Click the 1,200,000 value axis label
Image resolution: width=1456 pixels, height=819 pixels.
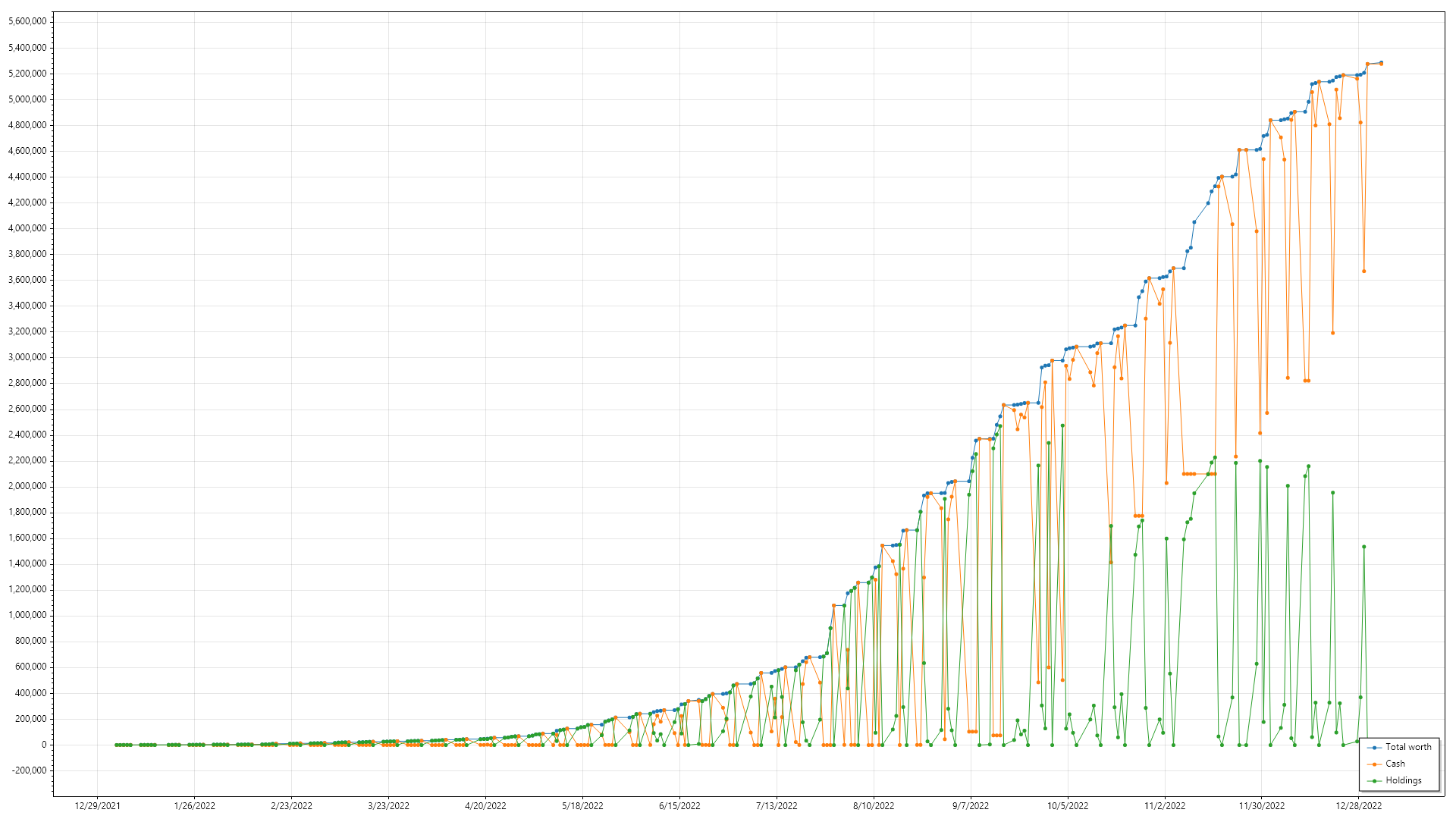tap(27, 589)
